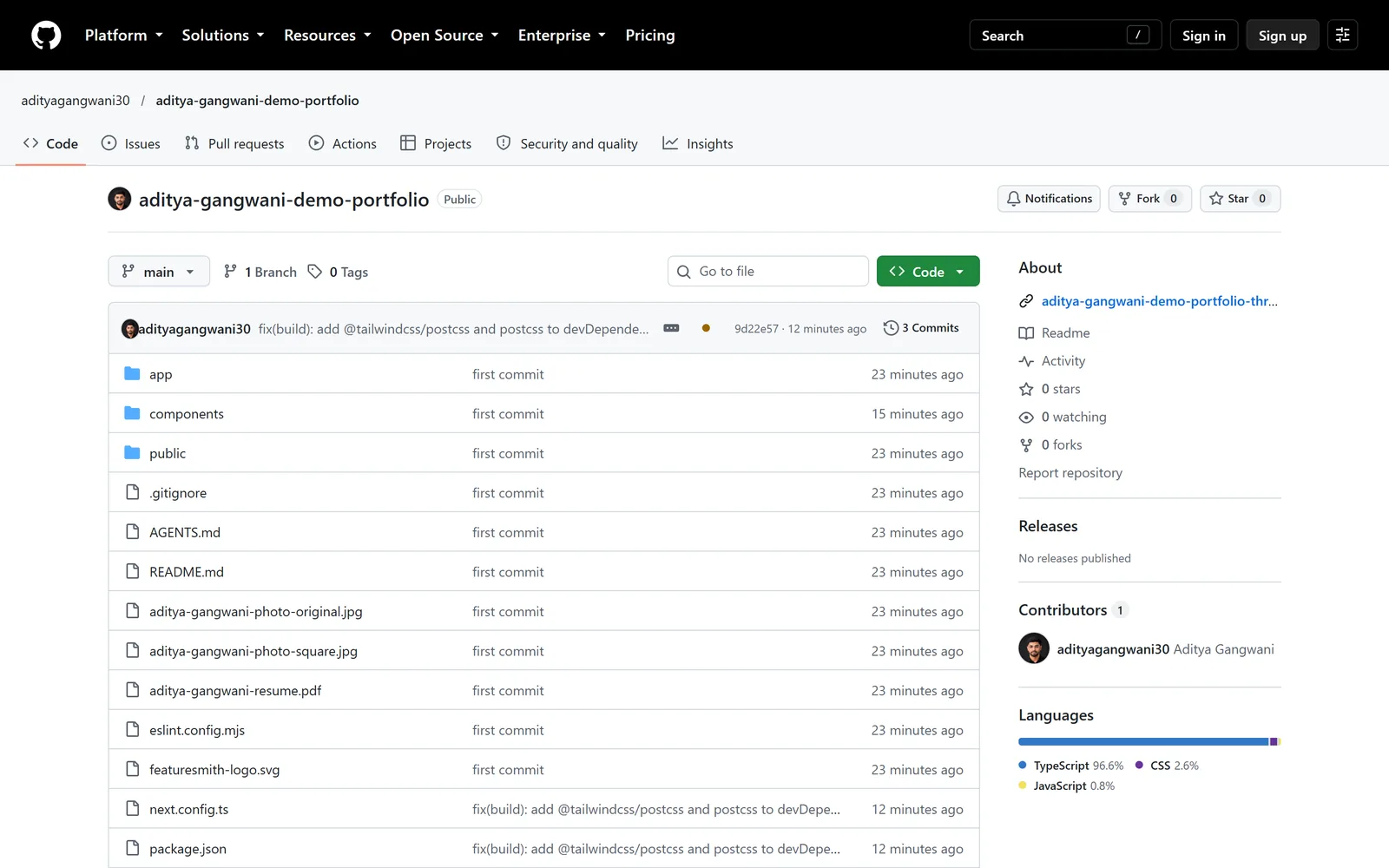This screenshot has height=868, width=1389.
Task: Expand the Platform menu
Action: pos(124,36)
